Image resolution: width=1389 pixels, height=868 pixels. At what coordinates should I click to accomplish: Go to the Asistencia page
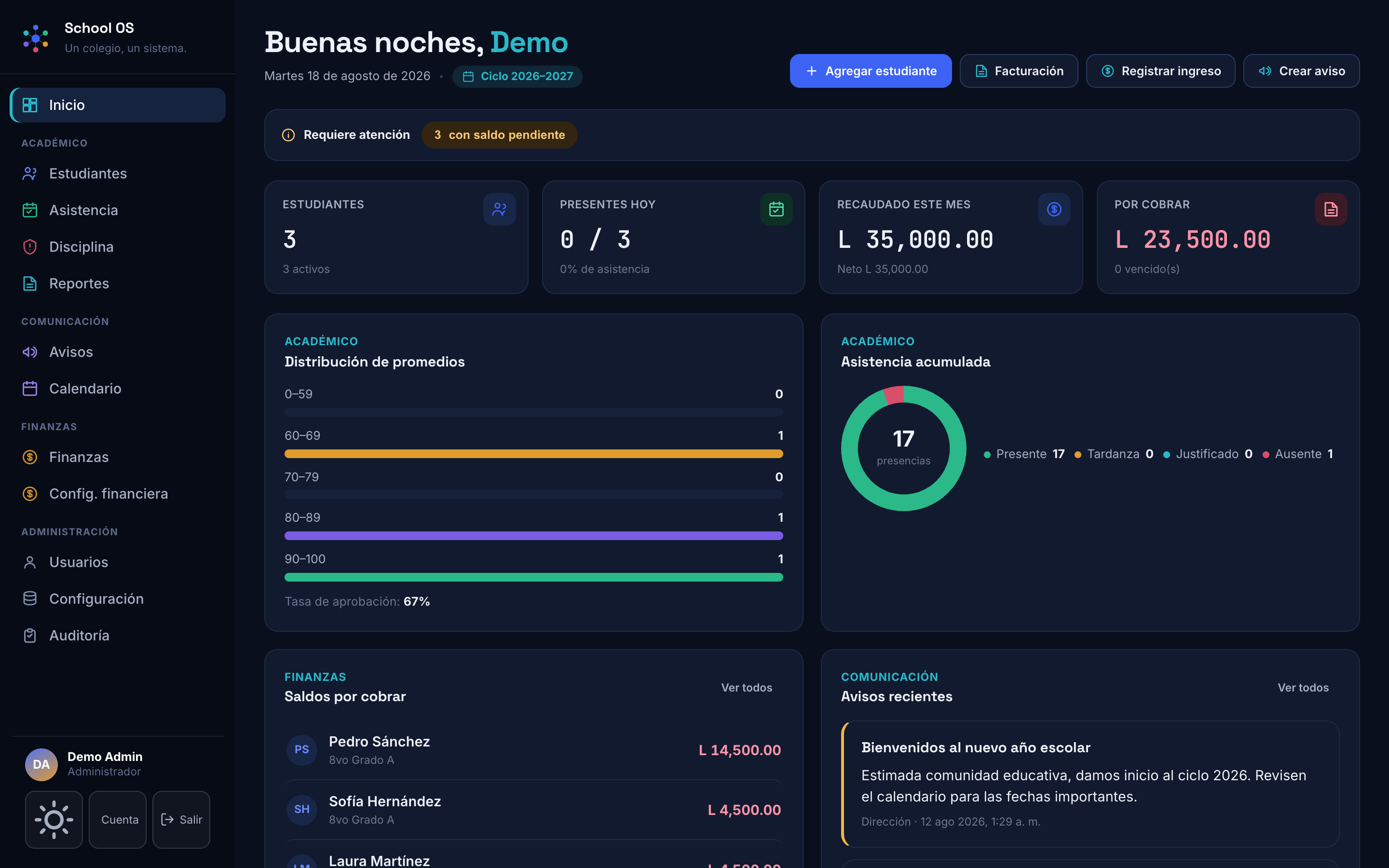[x=118, y=210]
